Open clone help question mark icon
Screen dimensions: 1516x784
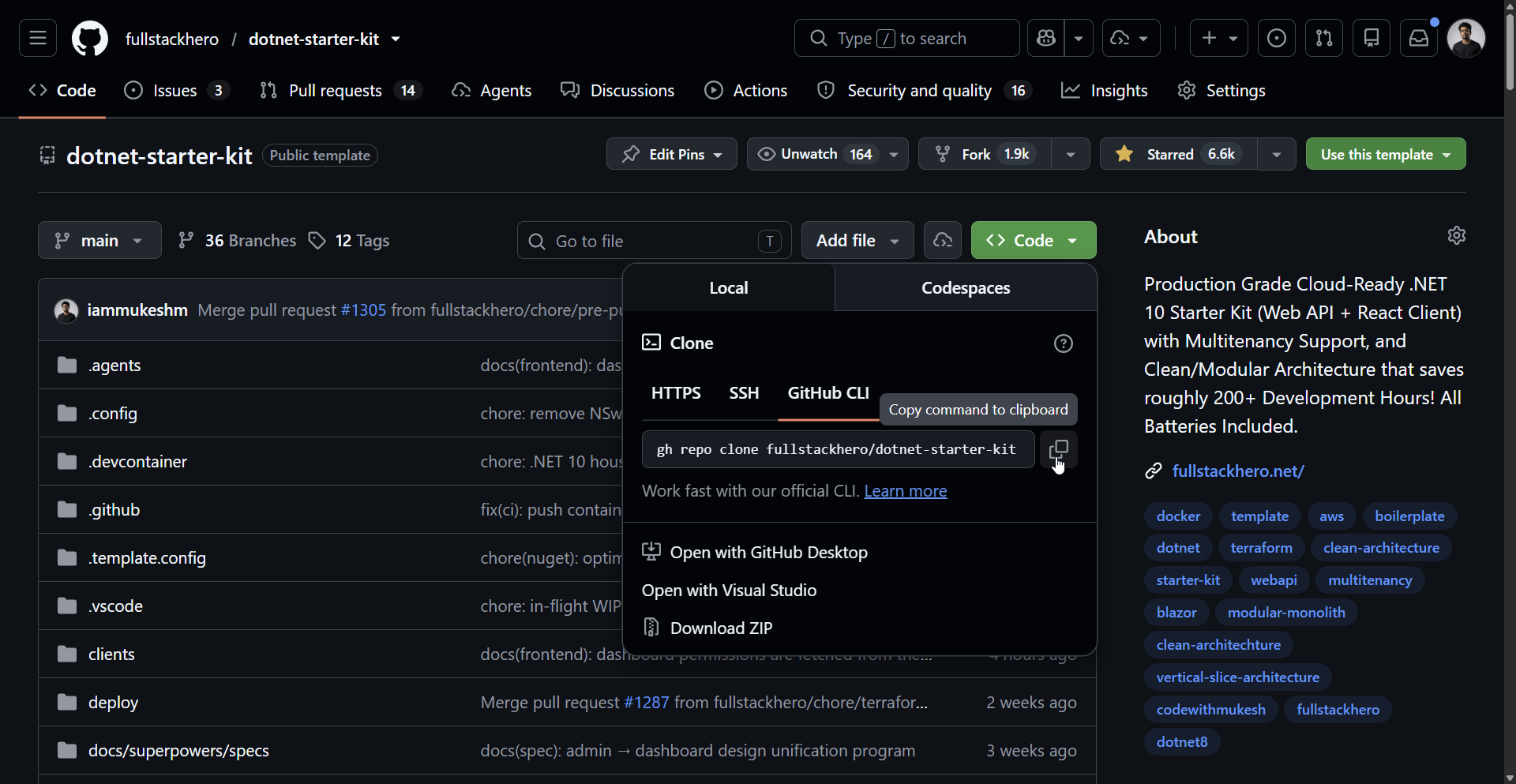(1064, 343)
